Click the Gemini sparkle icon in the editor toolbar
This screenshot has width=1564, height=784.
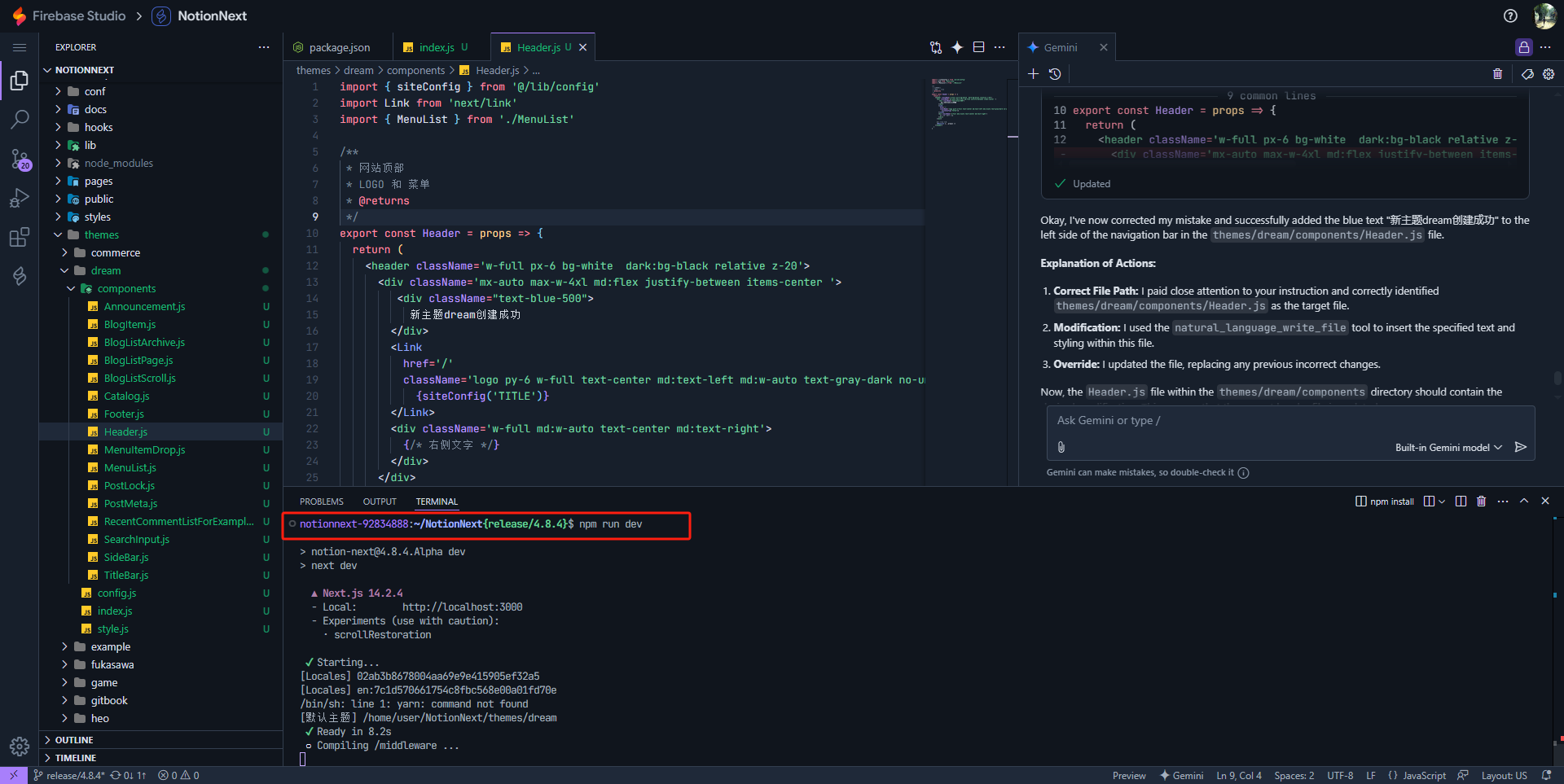pyautogui.click(x=957, y=47)
